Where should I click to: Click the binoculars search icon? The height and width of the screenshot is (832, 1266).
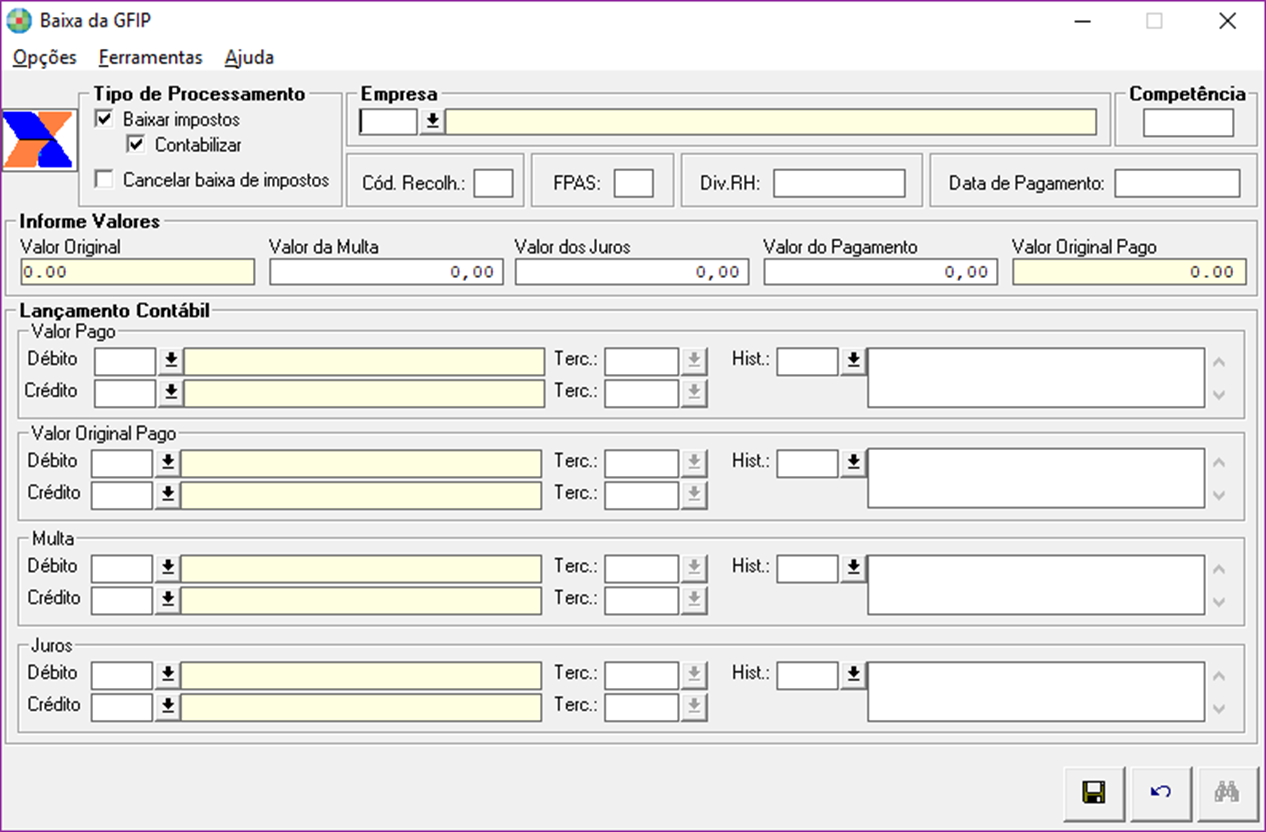(x=1226, y=793)
